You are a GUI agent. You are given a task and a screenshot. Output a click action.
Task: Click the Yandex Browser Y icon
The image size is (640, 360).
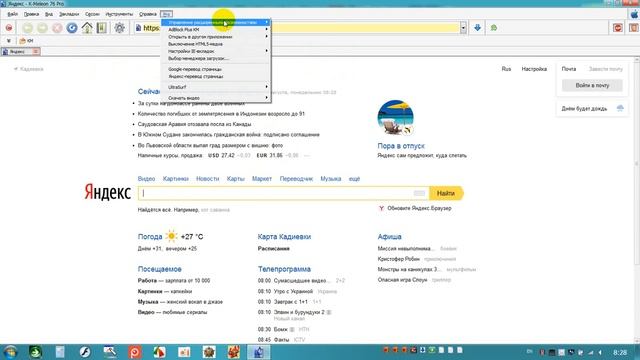381,208
